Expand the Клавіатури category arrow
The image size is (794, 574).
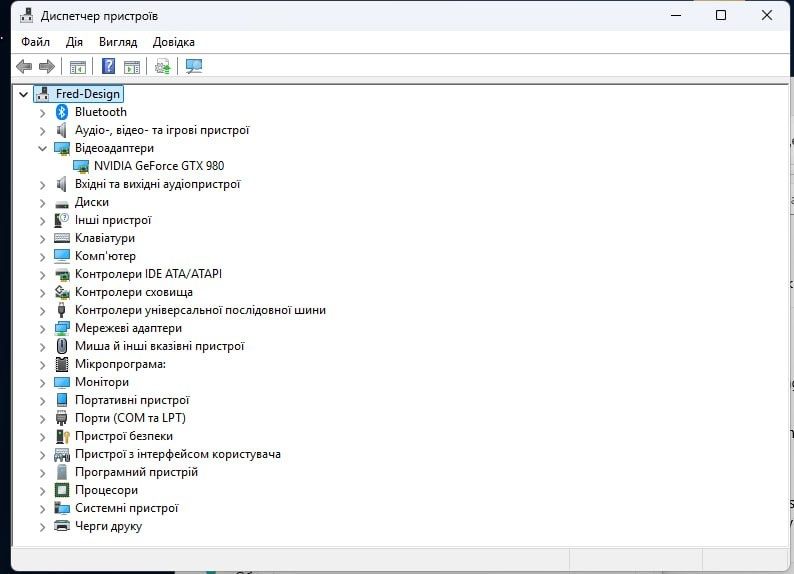coord(43,238)
